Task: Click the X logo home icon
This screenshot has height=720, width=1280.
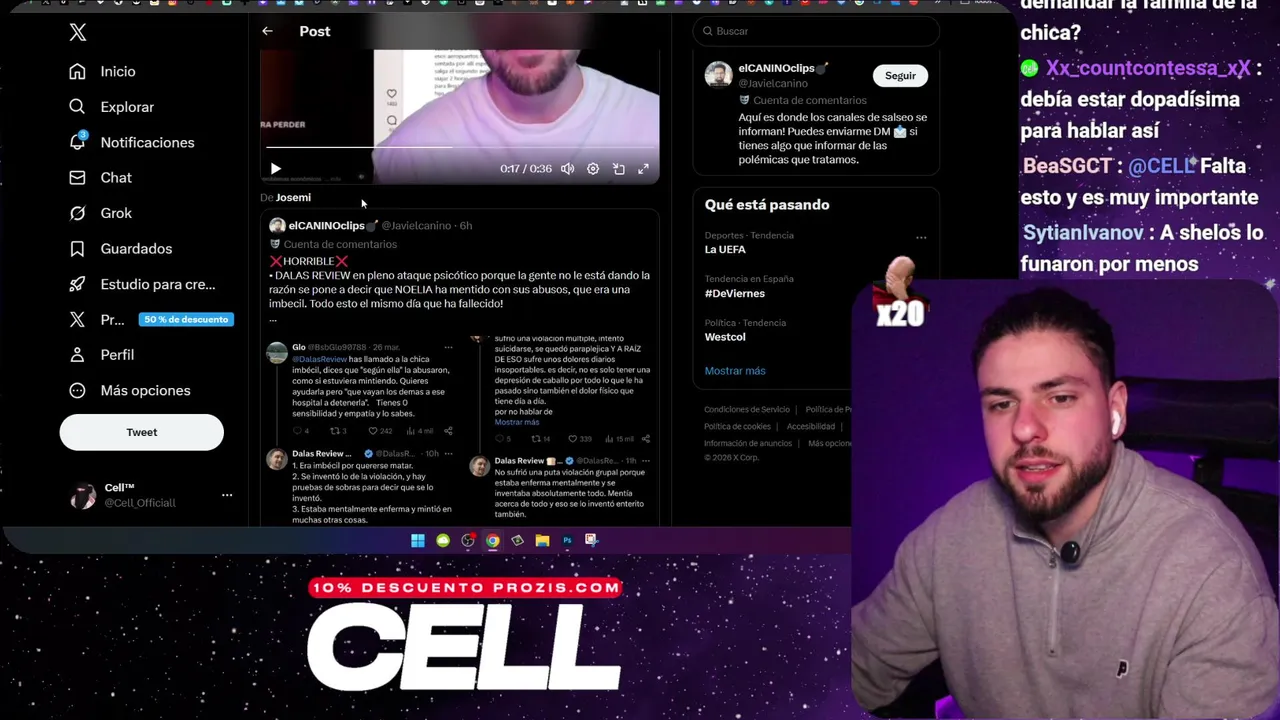Action: (78, 32)
